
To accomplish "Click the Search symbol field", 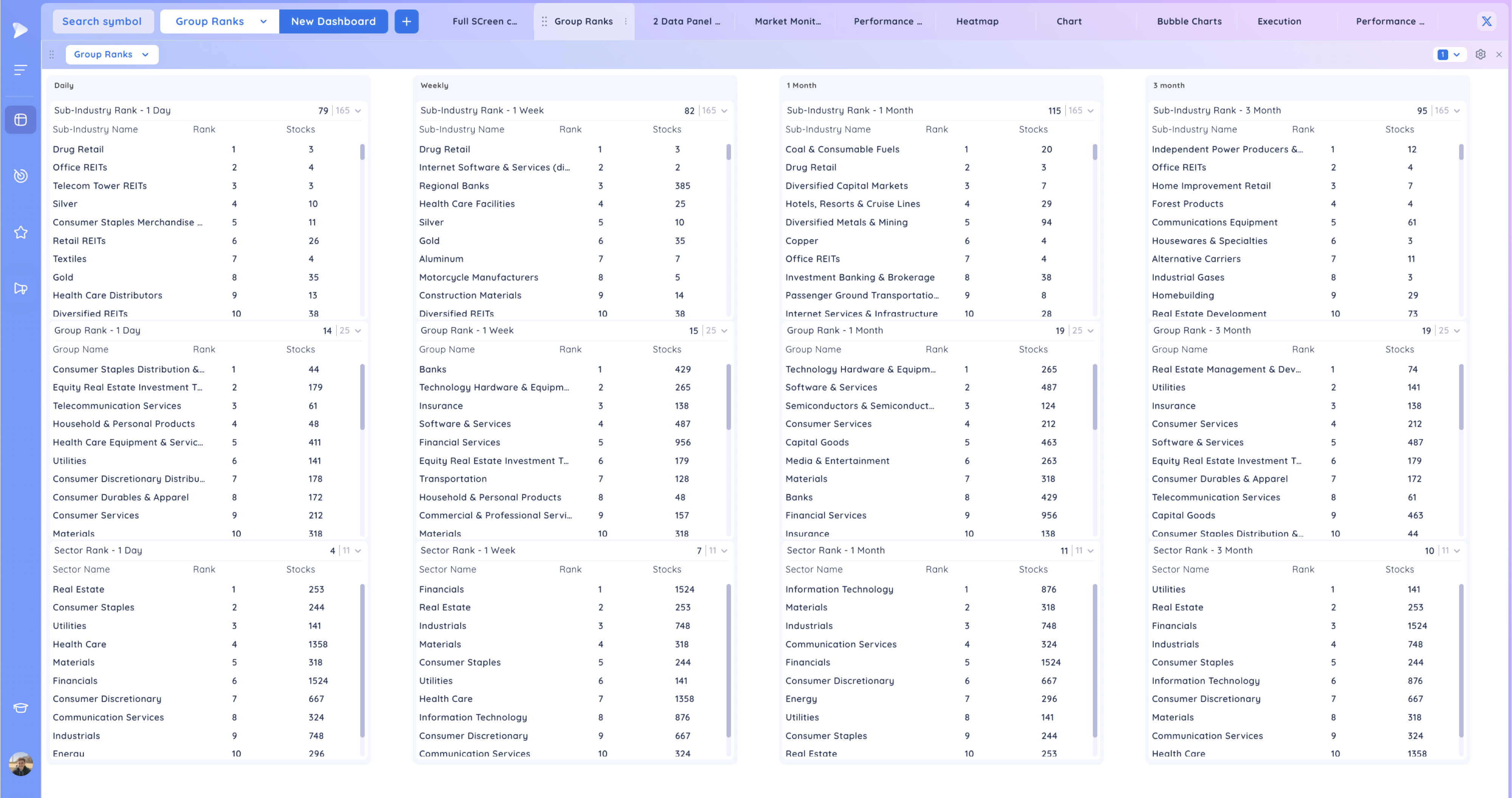I will tap(102, 21).
